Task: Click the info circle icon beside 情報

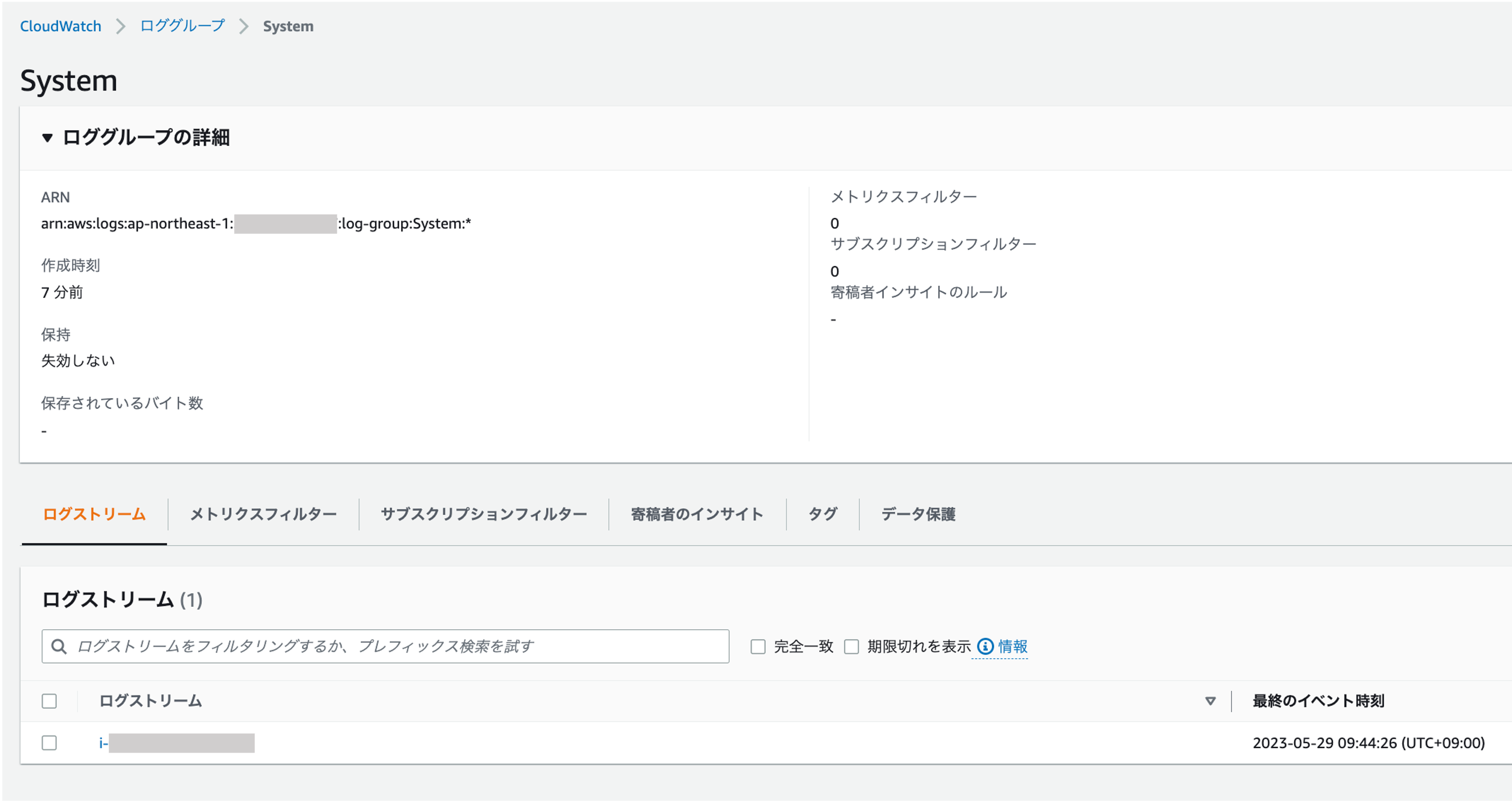Action: (x=985, y=647)
